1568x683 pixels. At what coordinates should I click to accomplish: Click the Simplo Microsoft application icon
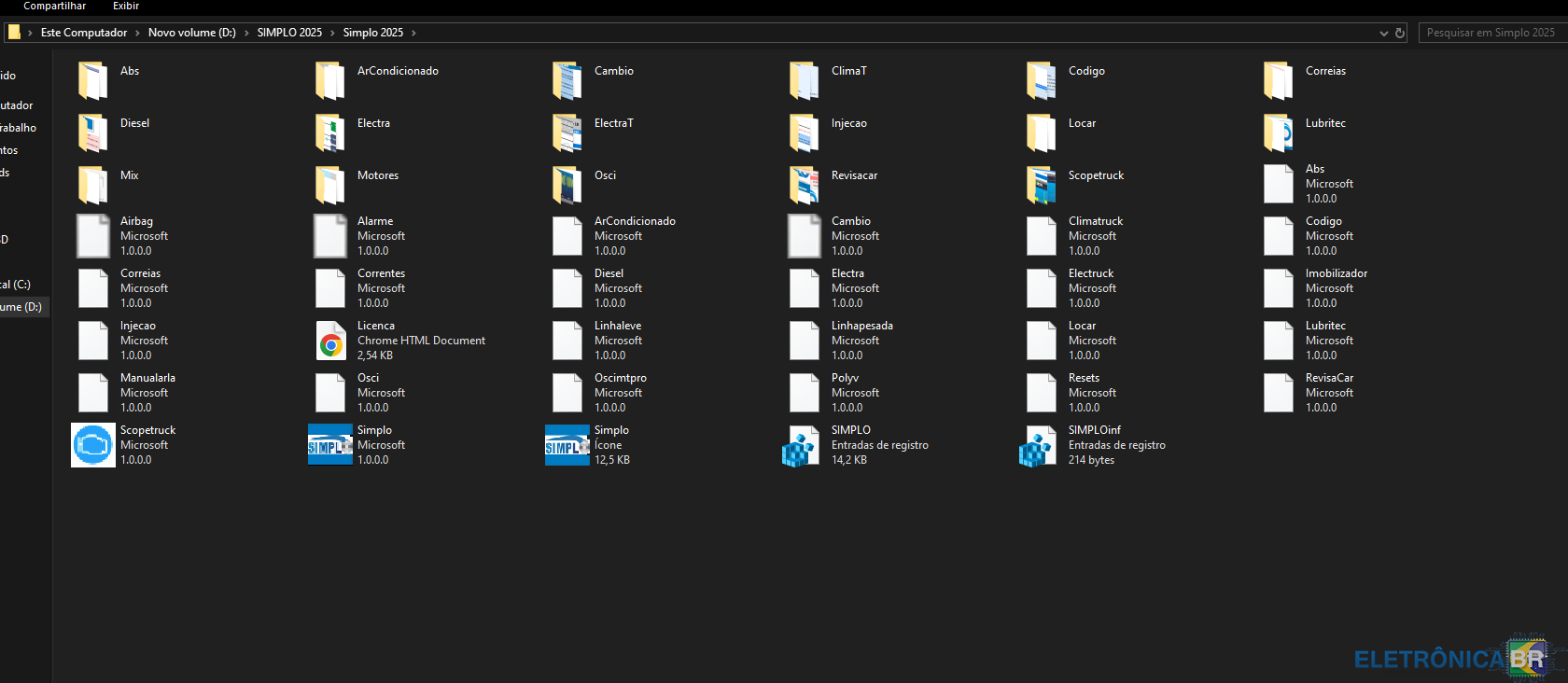(x=330, y=445)
